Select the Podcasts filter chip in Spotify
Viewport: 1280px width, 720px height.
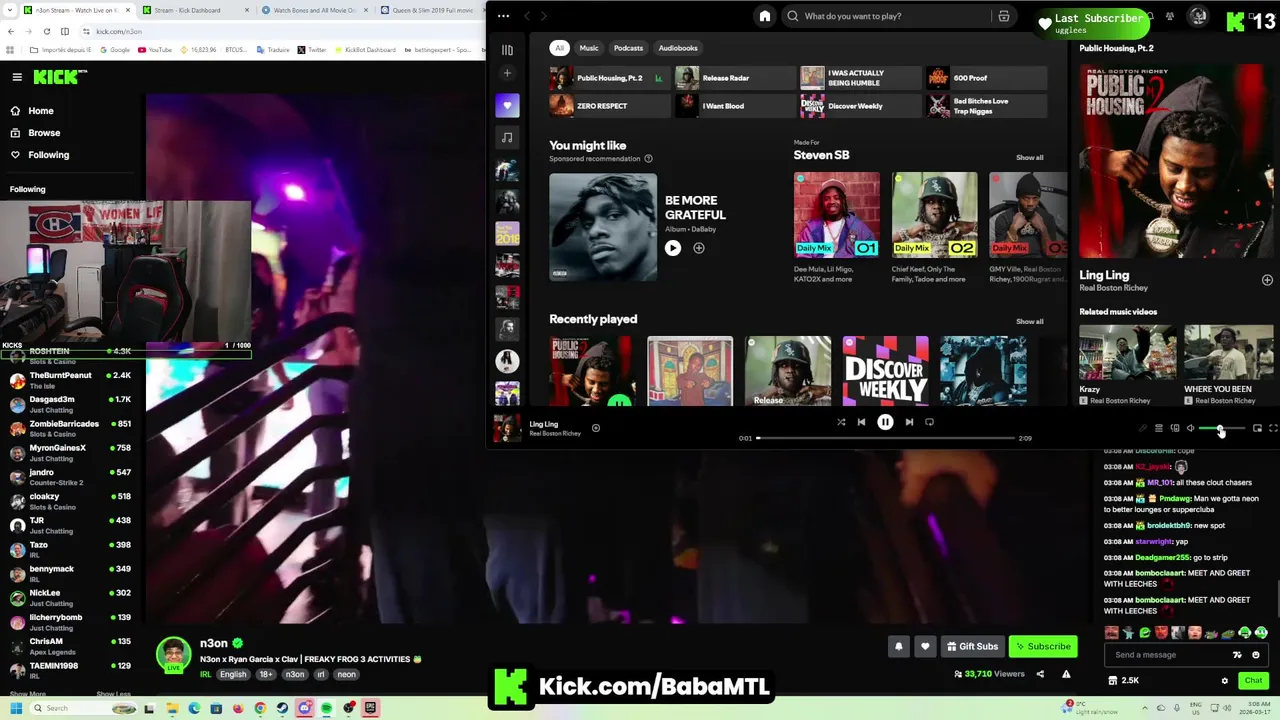pos(628,48)
